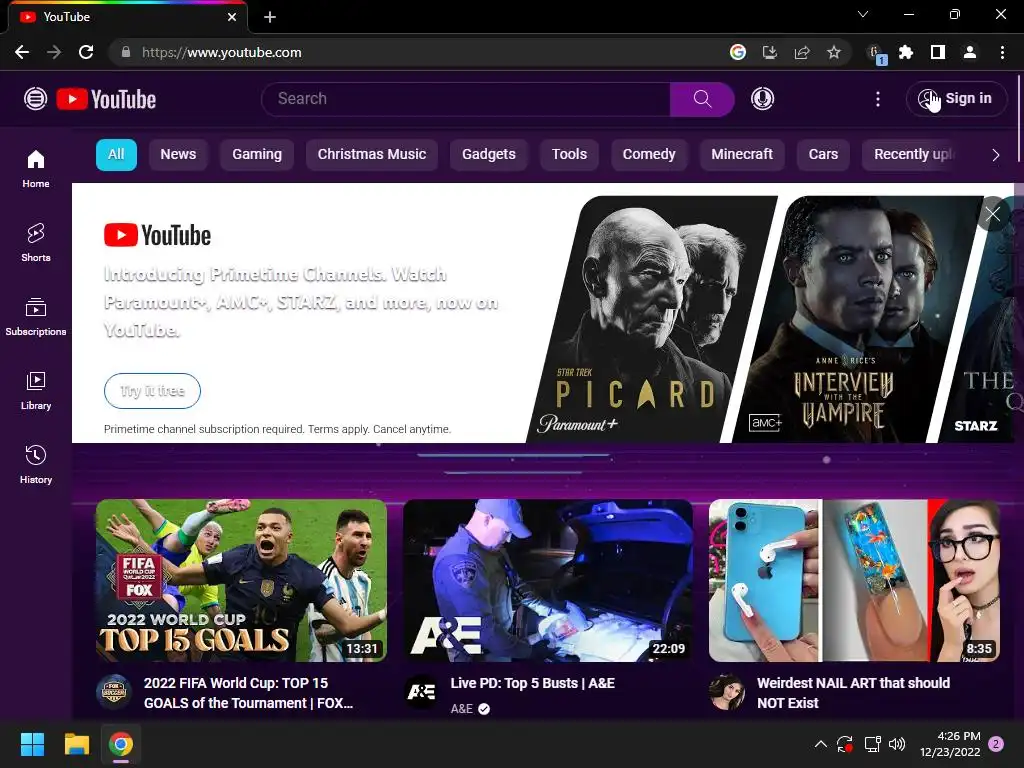The height and width of the screenshot is (768, 1024).
Task: Click the magnifier search button
Action: 702,99
